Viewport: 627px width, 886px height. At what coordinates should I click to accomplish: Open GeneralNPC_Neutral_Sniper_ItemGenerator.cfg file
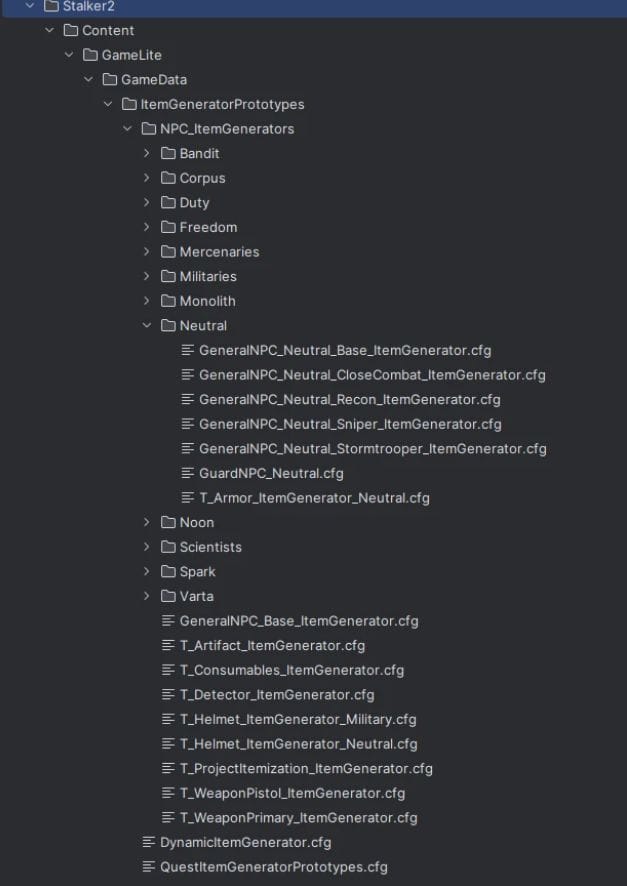350,424
